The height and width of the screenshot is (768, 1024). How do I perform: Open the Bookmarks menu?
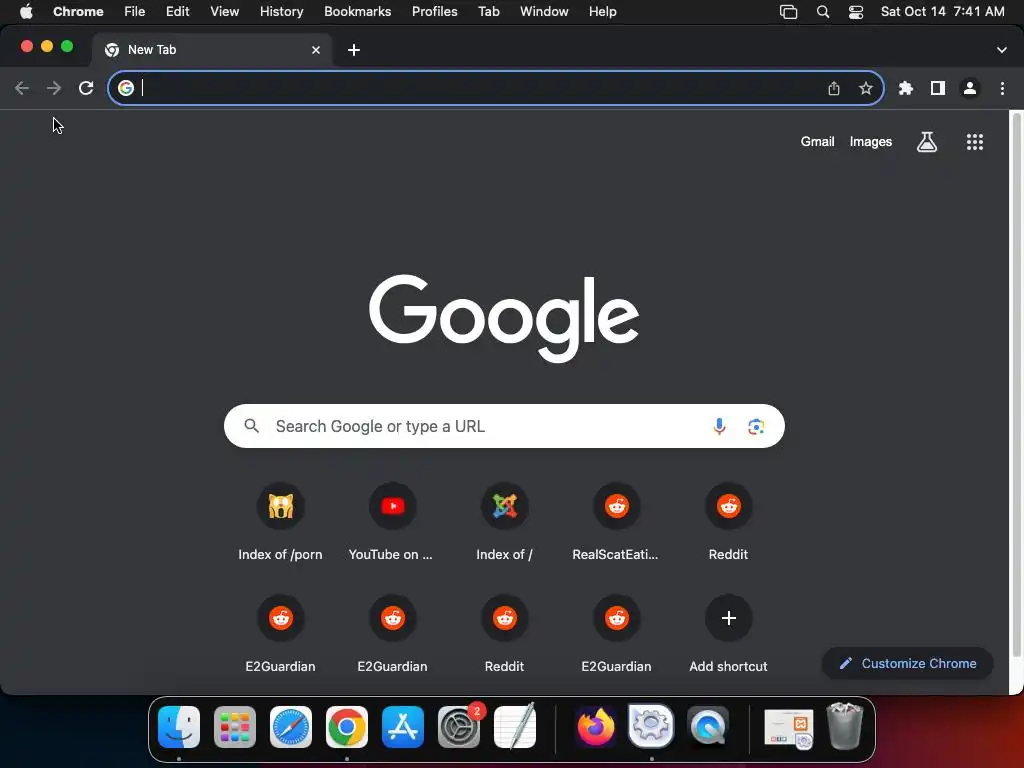tap(357, 12)
